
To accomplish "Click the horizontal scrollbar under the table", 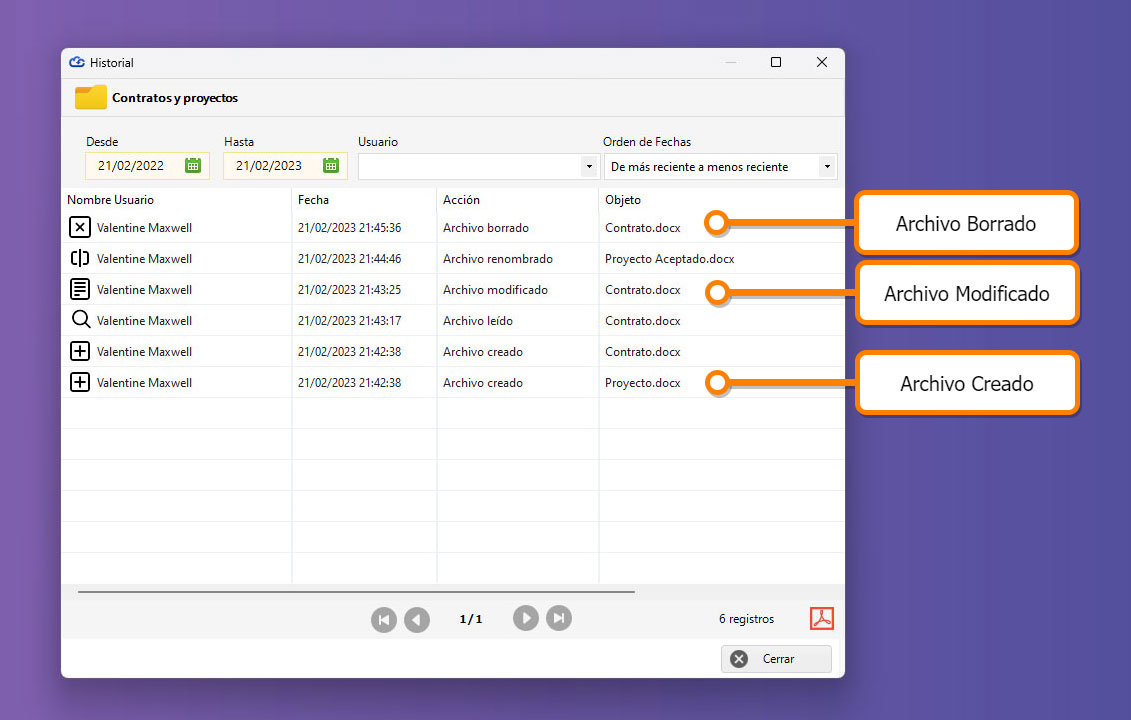I will point(356,592).
